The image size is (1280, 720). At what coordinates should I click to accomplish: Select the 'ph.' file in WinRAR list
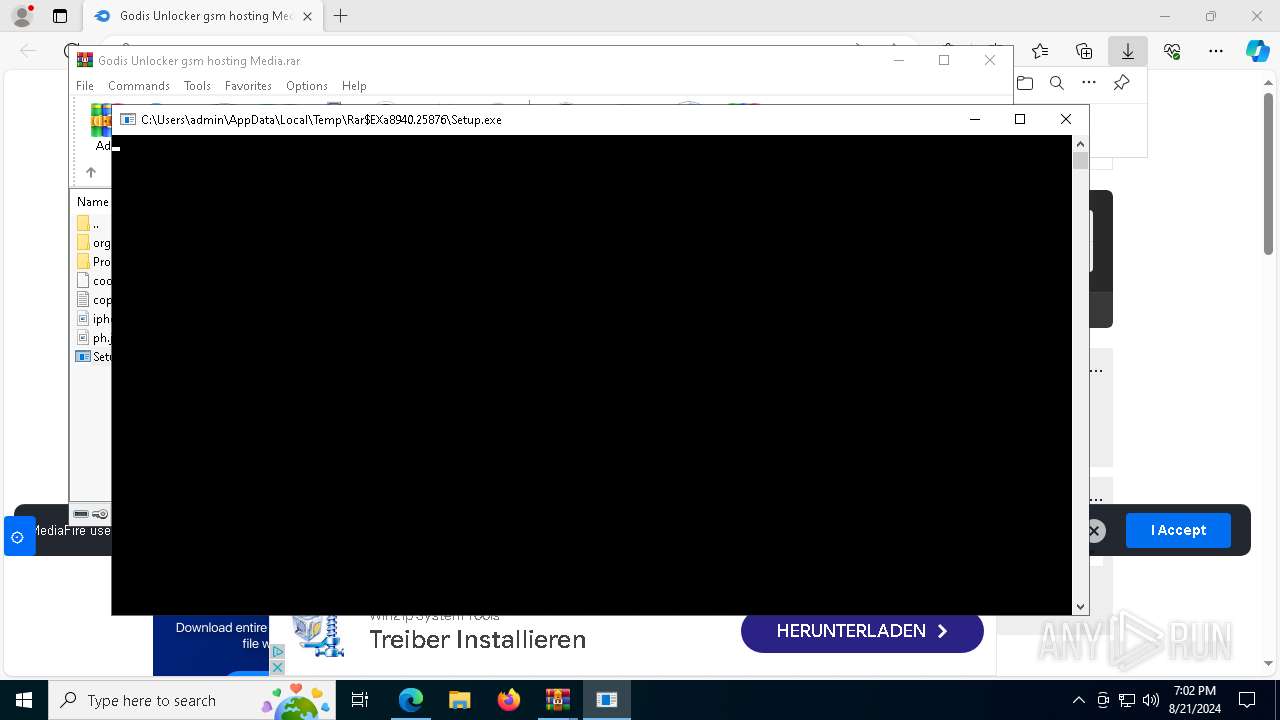click(93, 338)
